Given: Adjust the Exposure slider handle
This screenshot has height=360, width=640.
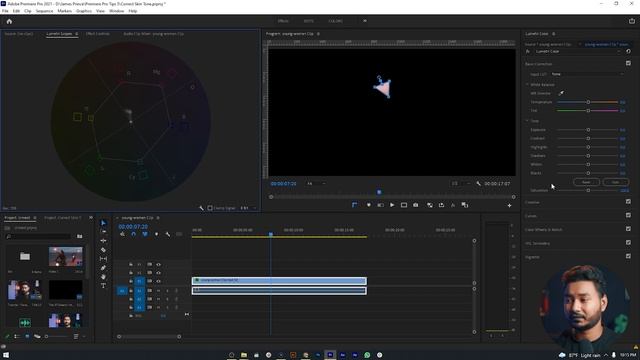Looking at the screenshot, I should coord(588,130).
